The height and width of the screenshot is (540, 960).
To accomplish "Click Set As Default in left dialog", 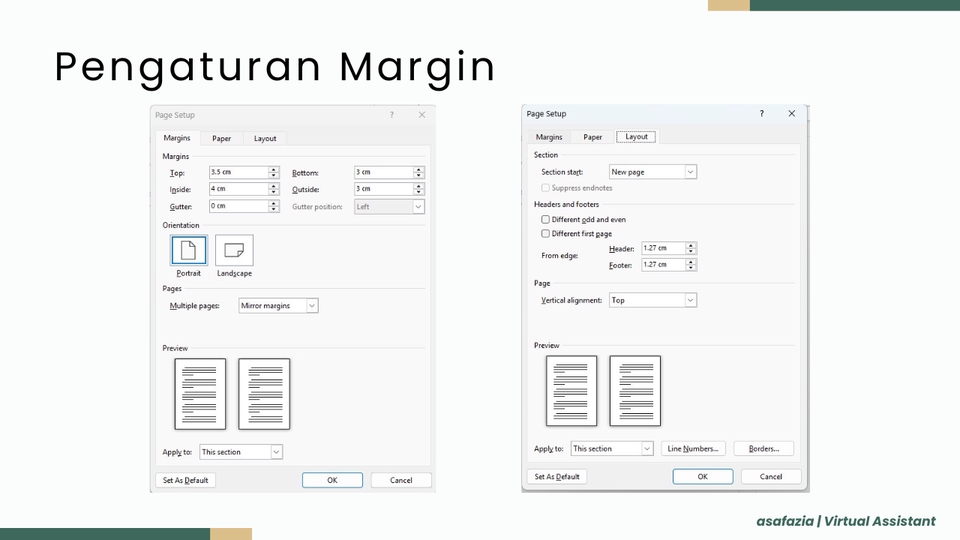I will 186,480.
